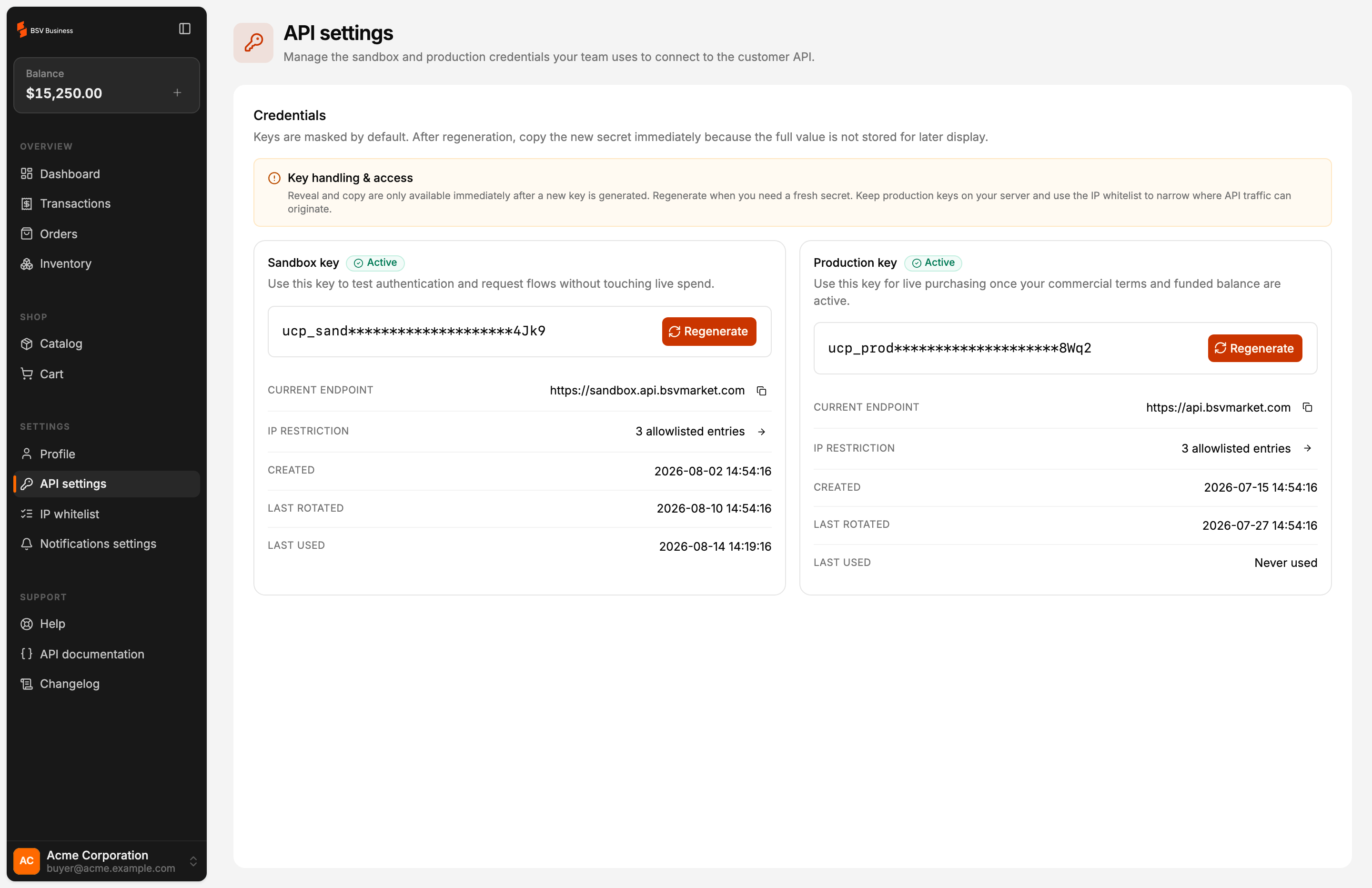
Task: Click the buyer@acme.example.com email
Action: 111,868
